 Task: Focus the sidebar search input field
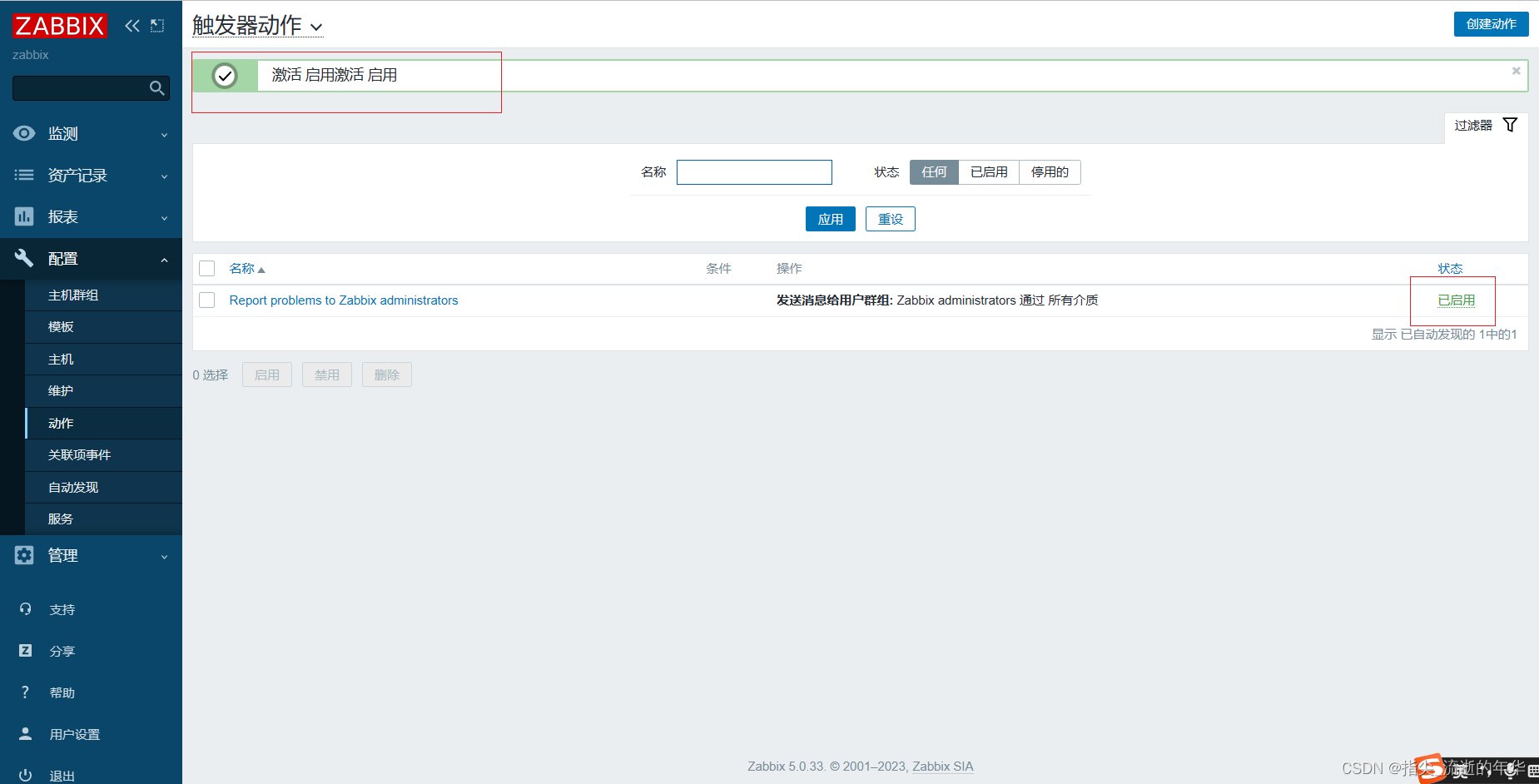tap(91, 88)
